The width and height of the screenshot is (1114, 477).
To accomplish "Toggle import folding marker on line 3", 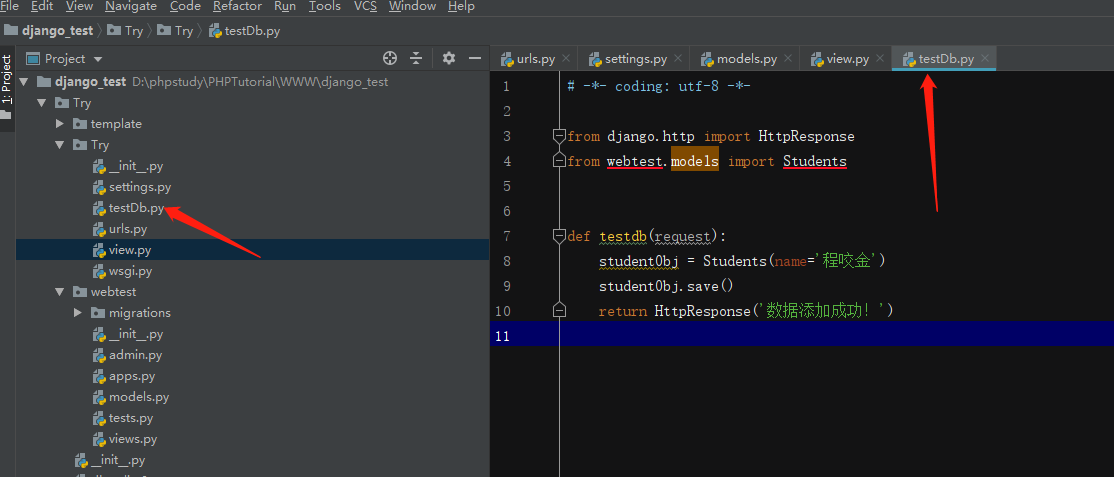I will pos(559,136).
